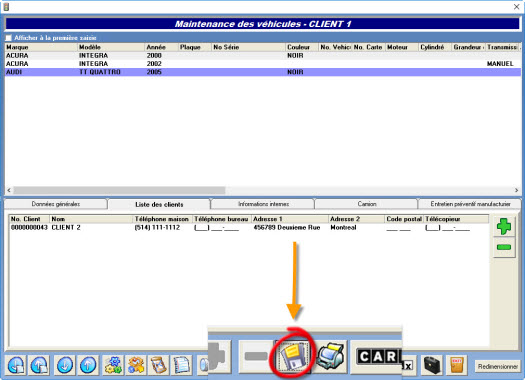Open the Camion tab
The height and width of the screenshot is (380, 525).
click(367, 204)
